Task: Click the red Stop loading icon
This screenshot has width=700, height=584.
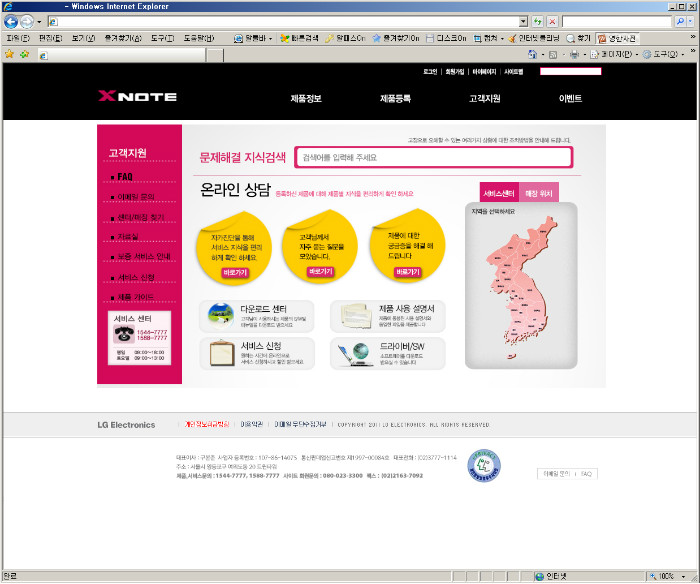Action: [552, 21]
